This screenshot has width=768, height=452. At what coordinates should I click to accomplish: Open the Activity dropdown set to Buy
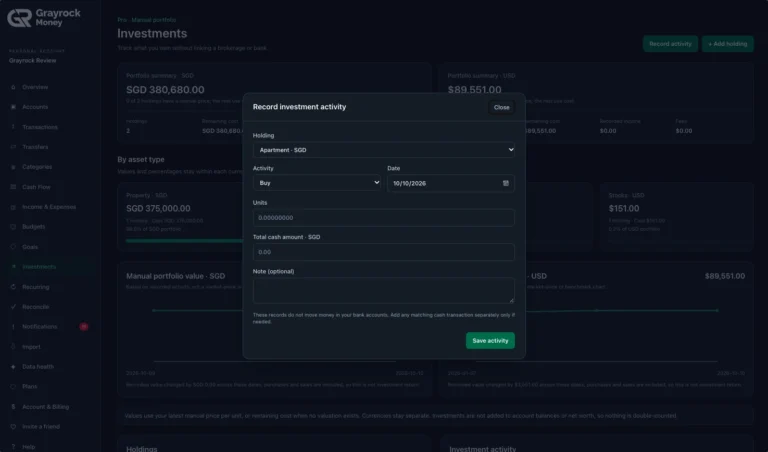(x=317, y=183)
